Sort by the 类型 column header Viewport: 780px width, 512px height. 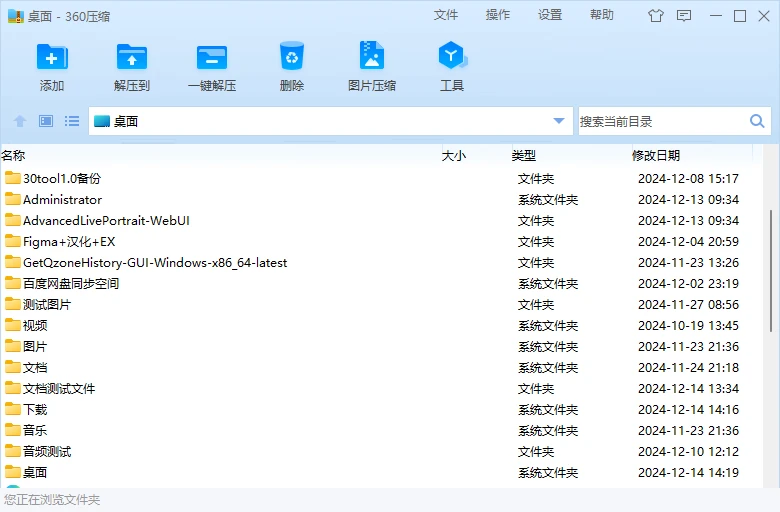tap(524, 156)
